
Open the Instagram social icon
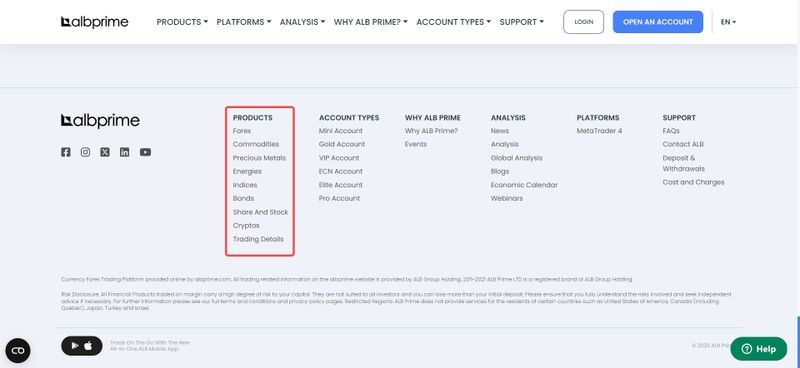click(85, 152)
